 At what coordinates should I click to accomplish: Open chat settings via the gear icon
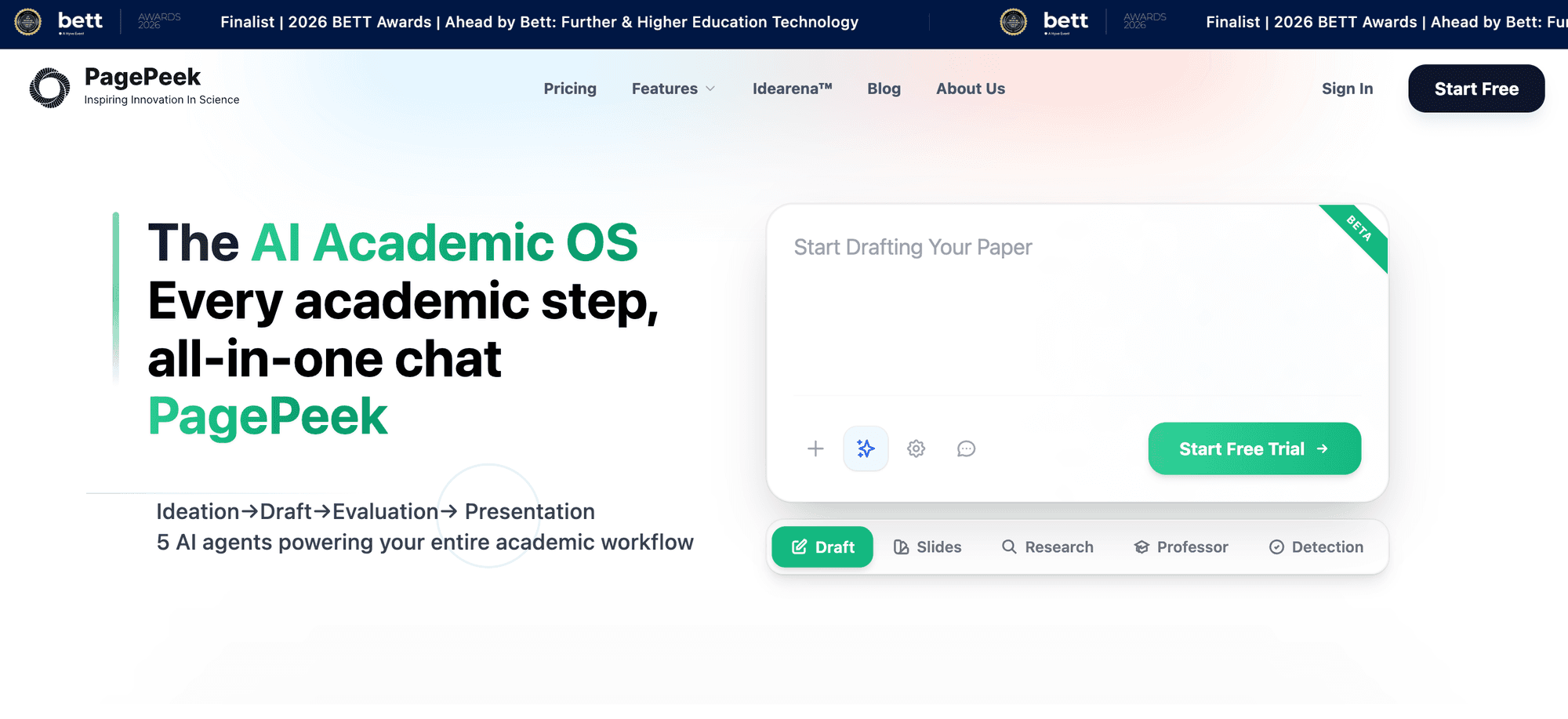click(x=916, y=448)
